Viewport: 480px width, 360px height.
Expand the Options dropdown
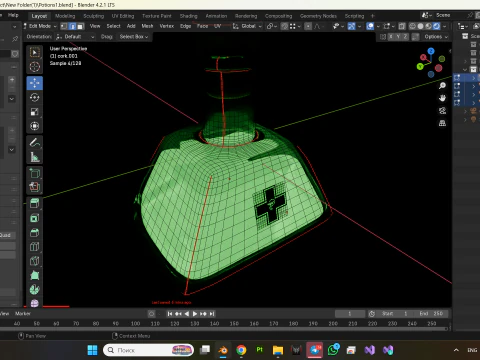(436, 37)
